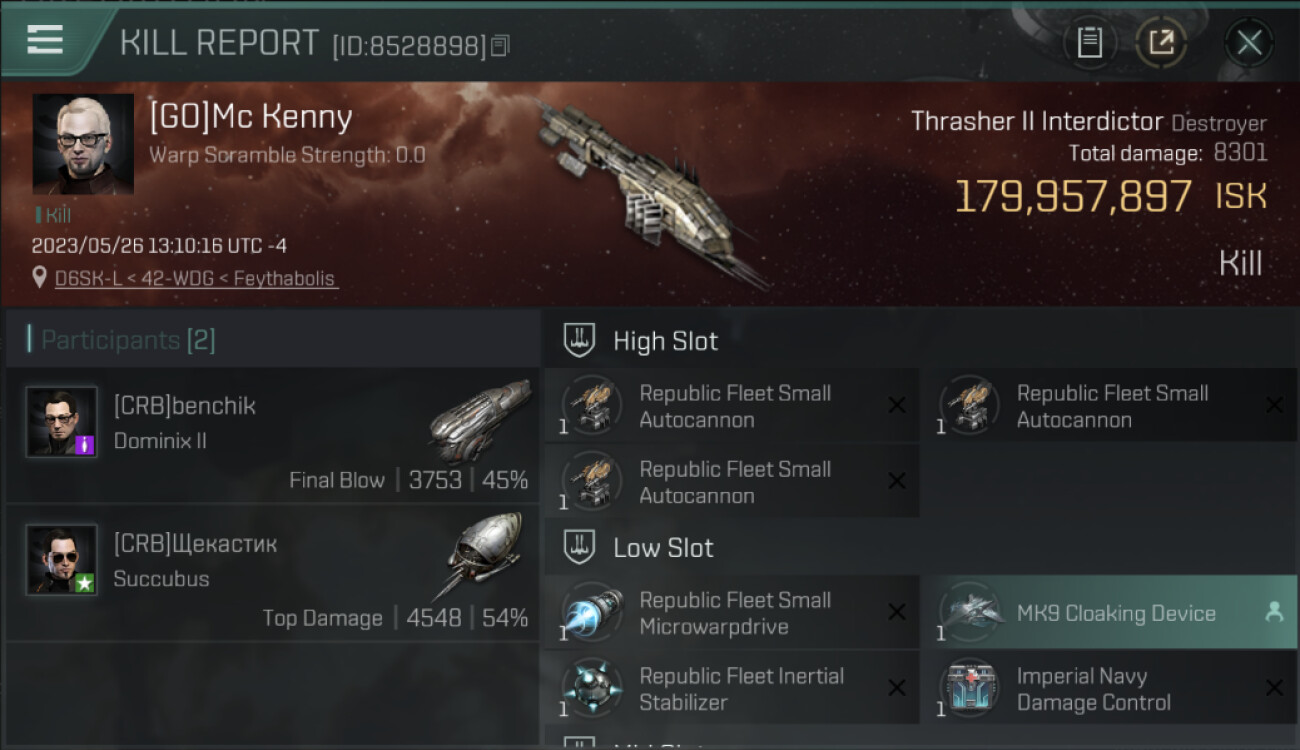Open the D6SK-L location link
This screenshot has height=750, width=1300.
pyautogui.click(x=196, y=278)
